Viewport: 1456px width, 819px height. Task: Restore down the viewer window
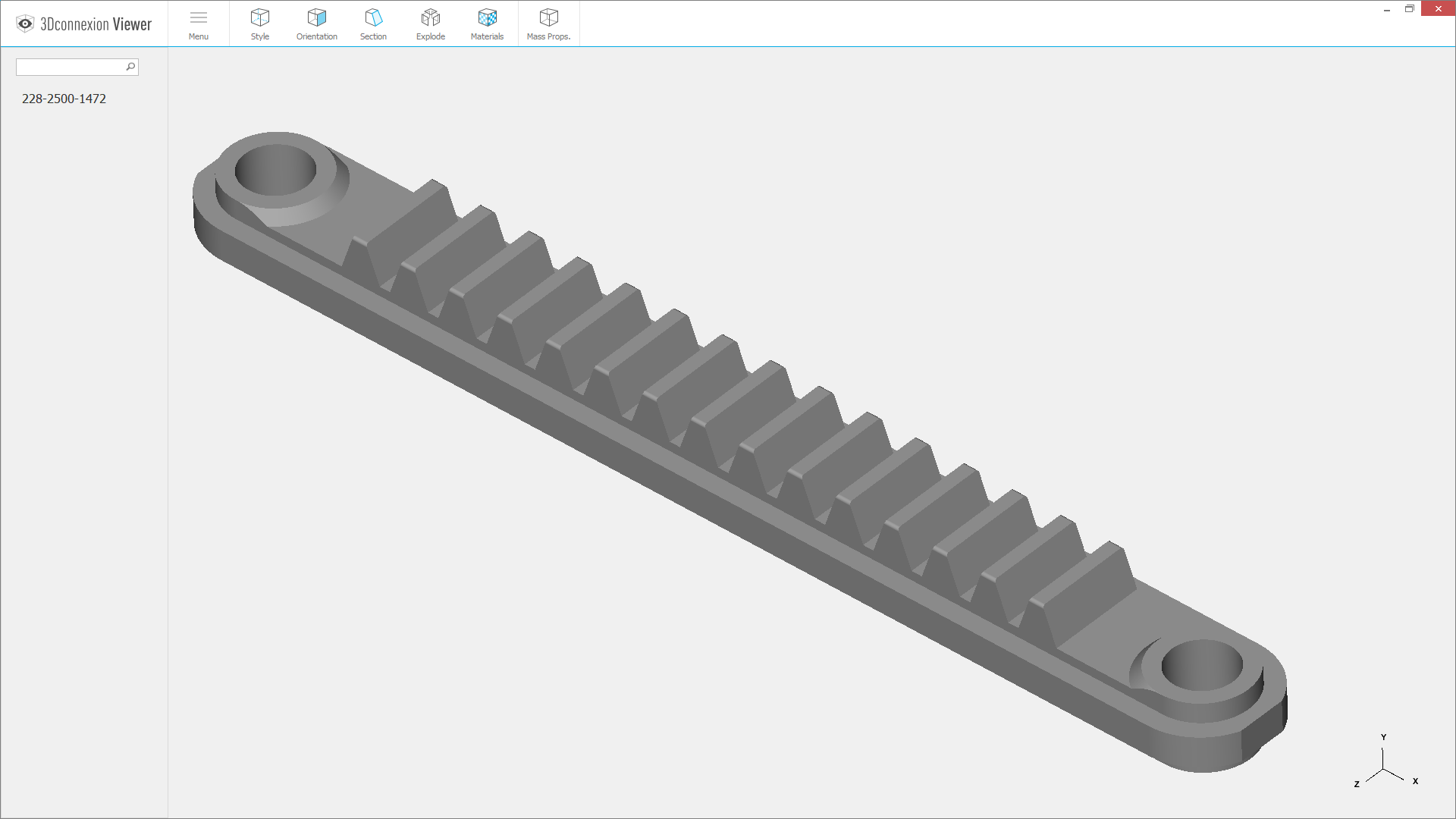pos(1410,9)
